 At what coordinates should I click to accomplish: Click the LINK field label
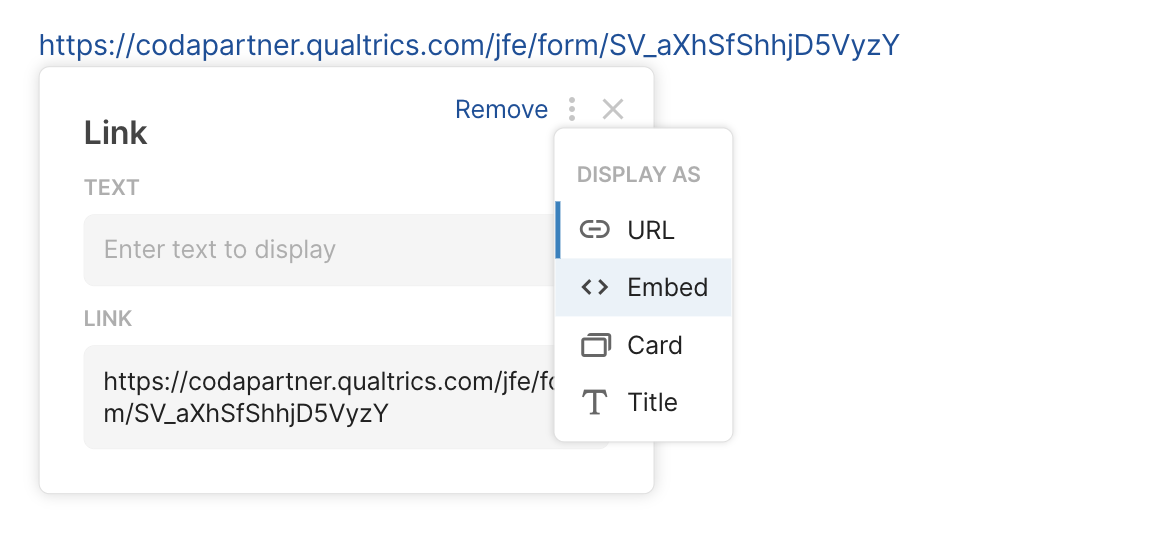(x=108, y=319)
